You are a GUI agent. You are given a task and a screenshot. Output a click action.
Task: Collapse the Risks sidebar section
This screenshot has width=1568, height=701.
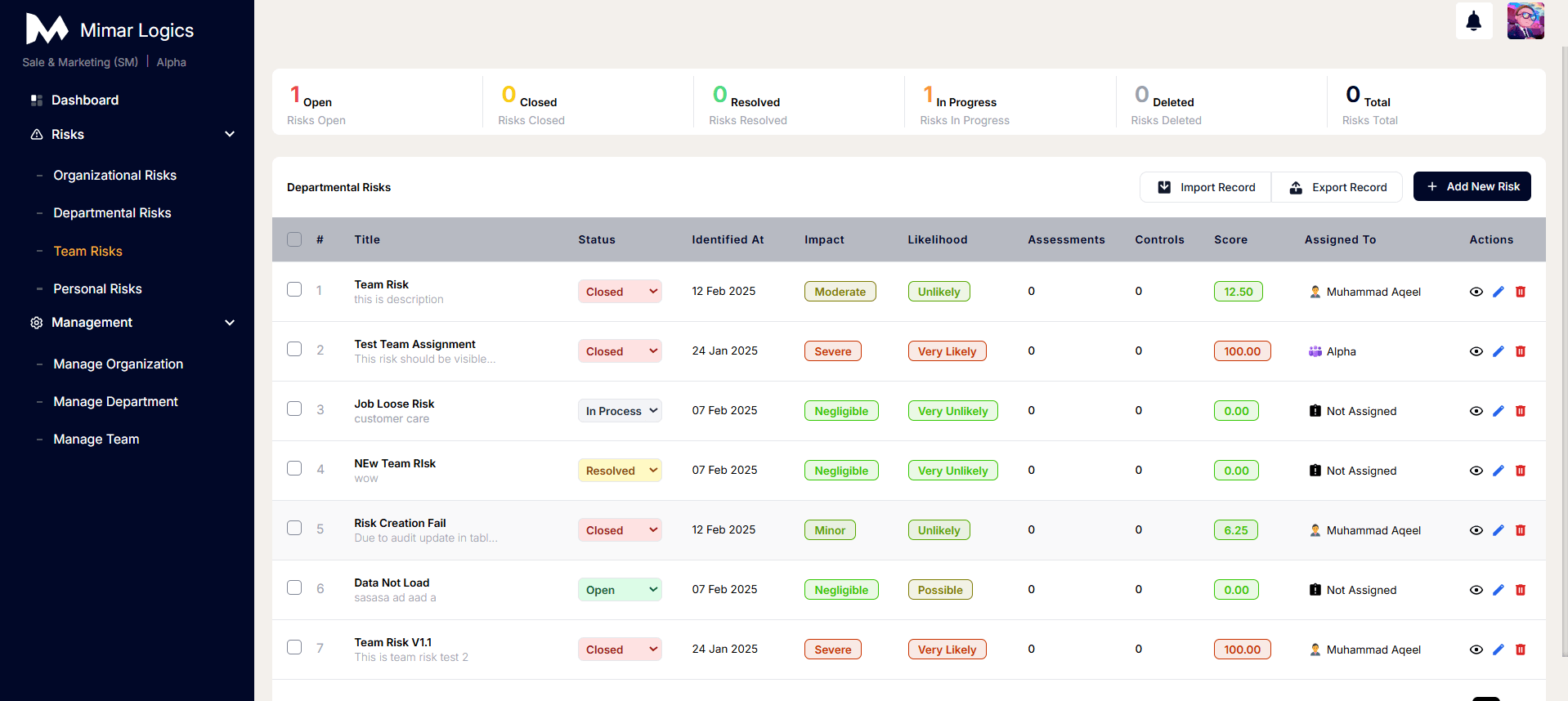(230, 134)
